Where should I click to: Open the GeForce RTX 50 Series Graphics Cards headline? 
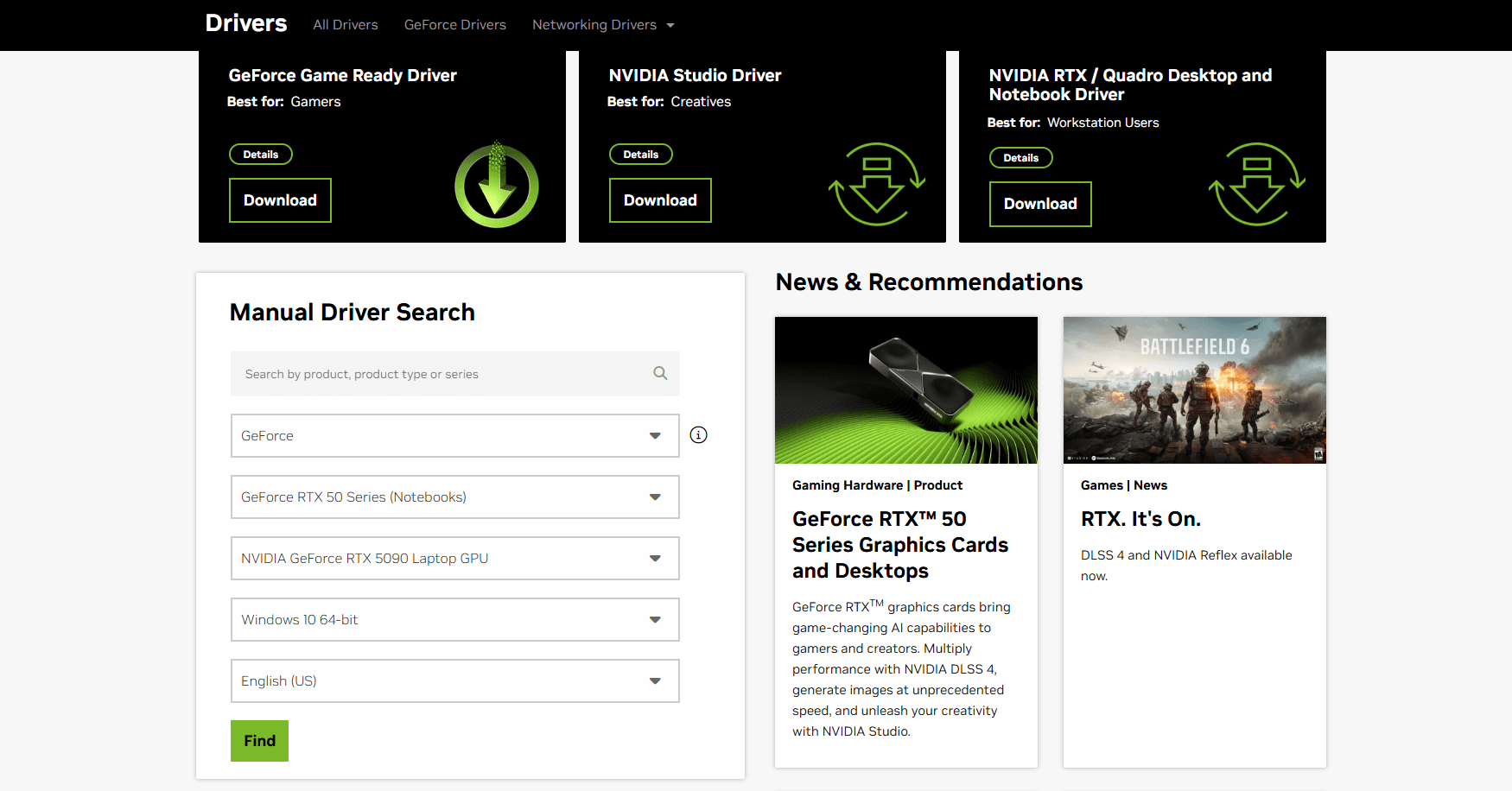pos(900,545)
